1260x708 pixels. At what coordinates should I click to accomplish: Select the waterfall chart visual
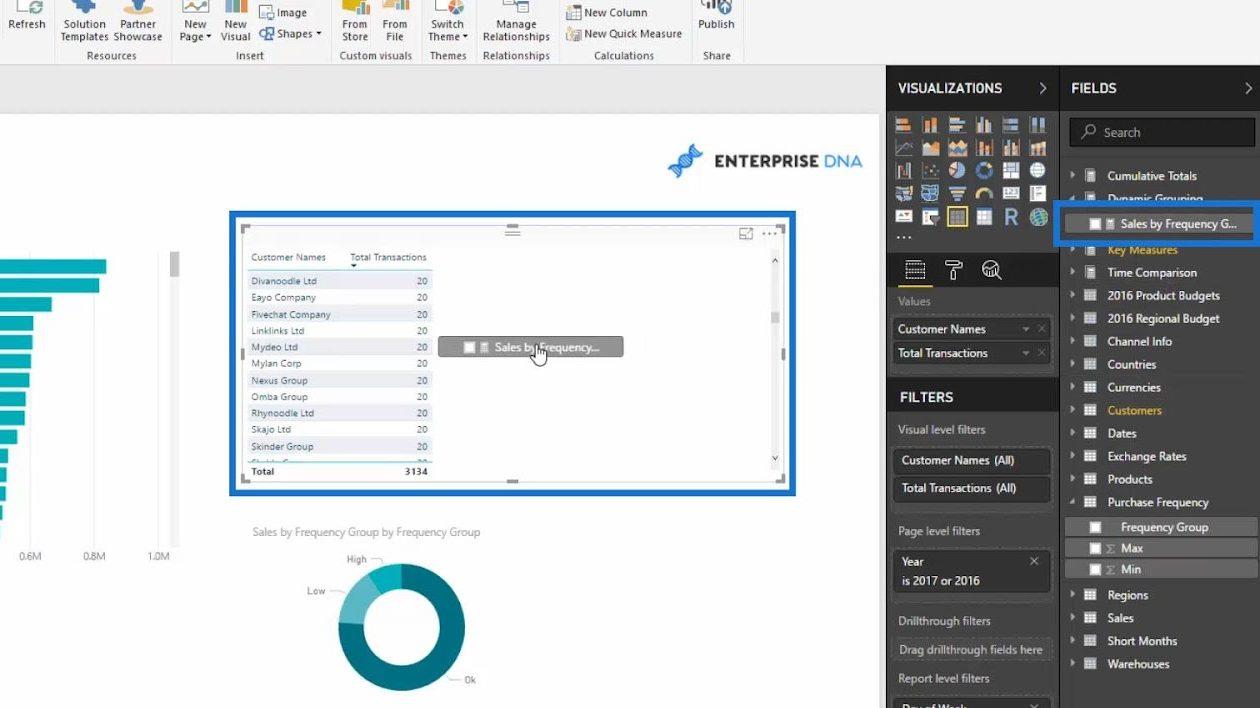click(x=904, y=171)
